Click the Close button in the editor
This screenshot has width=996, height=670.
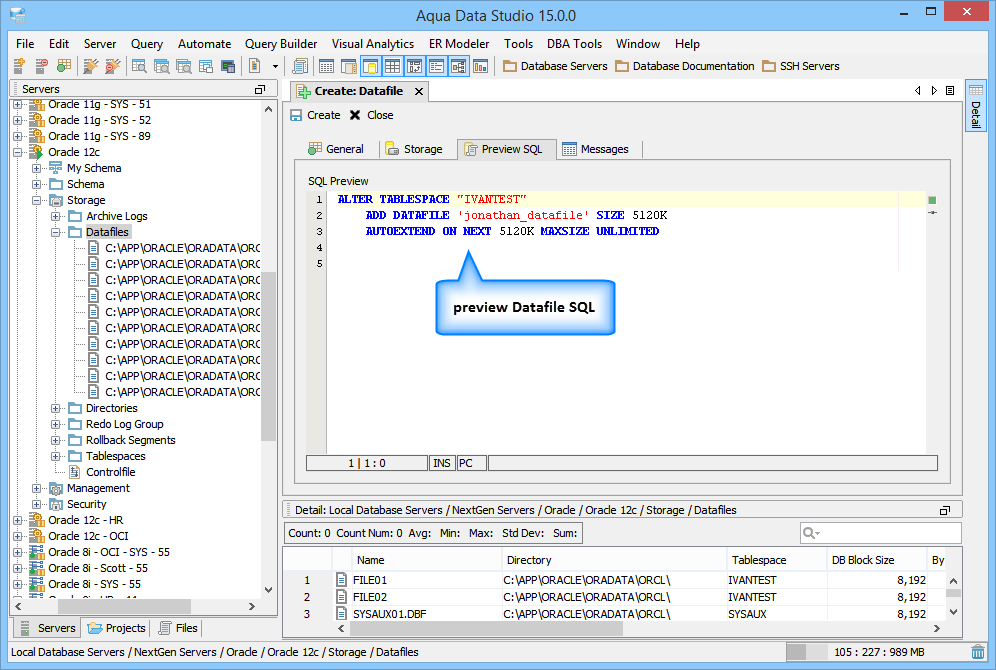tap(371, 115)
